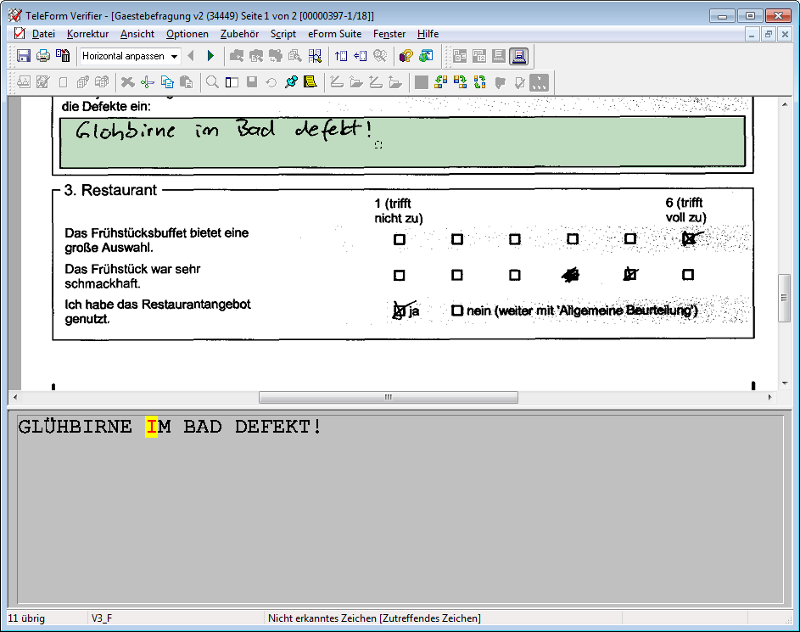Check the 'nein' checkbox in Restaurant section

(x=455, y=310)
